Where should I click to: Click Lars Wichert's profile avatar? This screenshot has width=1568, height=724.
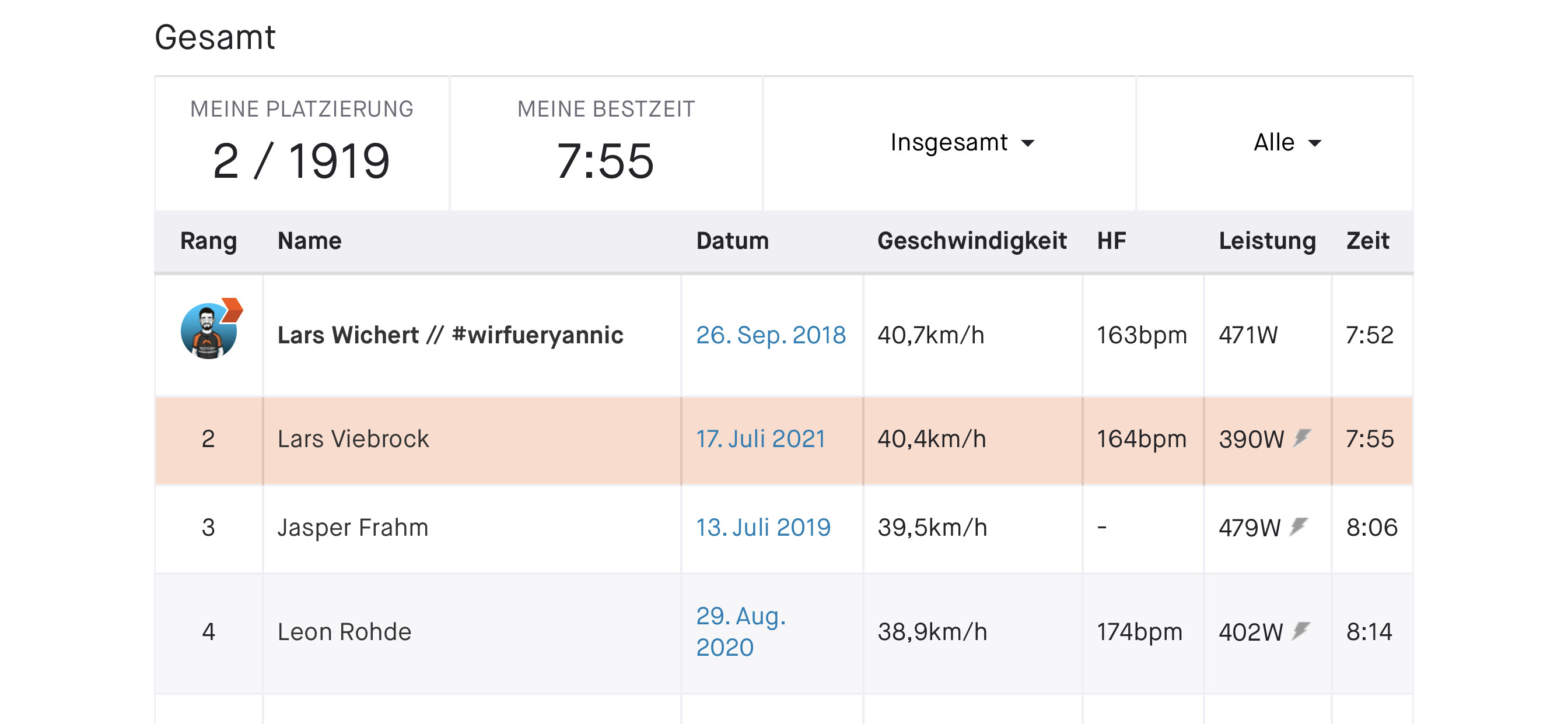point(208,332)
